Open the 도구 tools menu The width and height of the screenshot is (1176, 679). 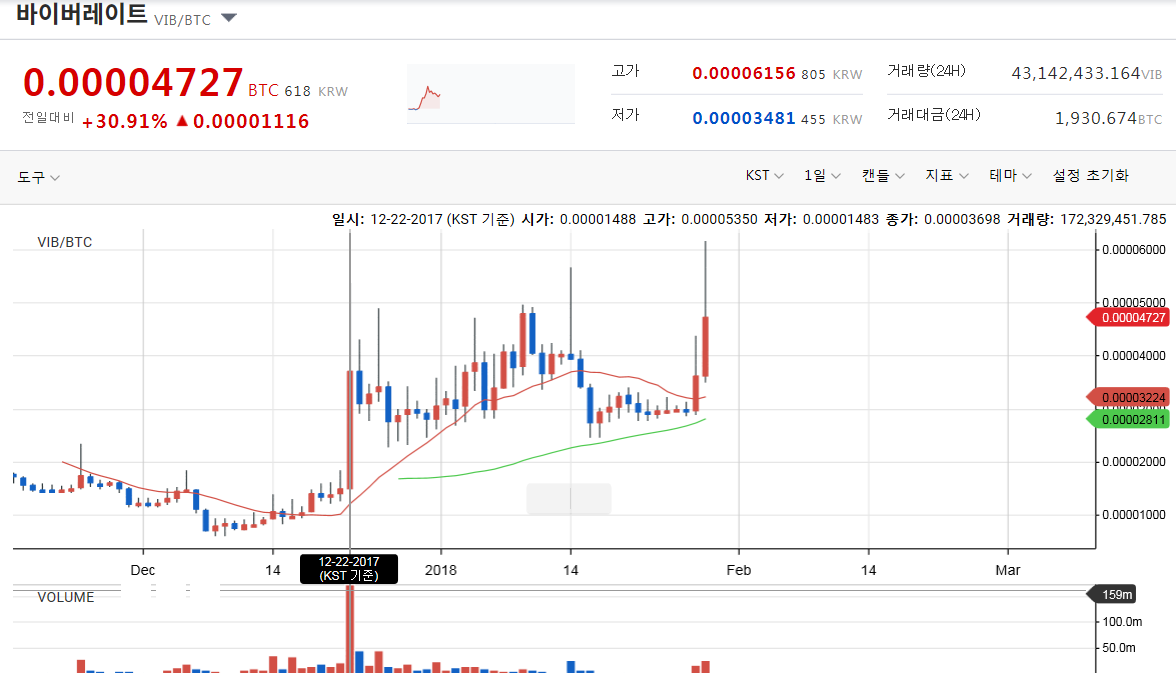(37, 176)
